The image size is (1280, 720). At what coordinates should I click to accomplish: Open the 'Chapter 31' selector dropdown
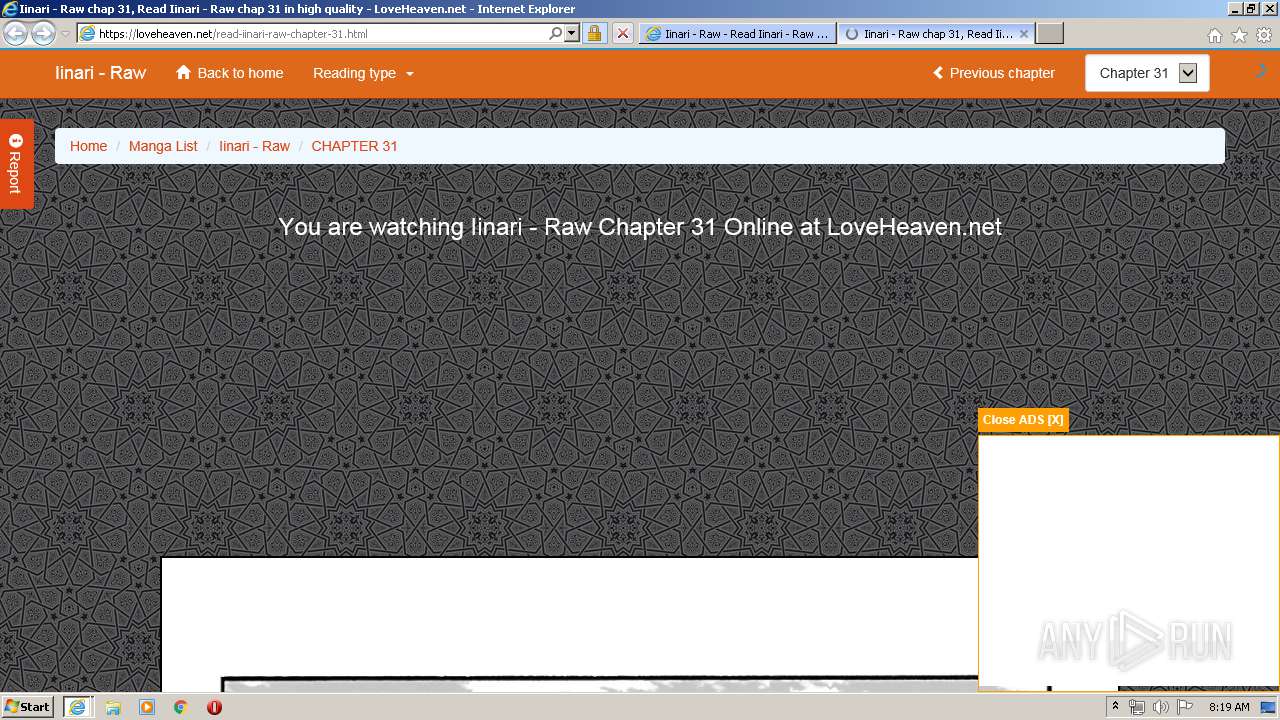pos(1147,73)
